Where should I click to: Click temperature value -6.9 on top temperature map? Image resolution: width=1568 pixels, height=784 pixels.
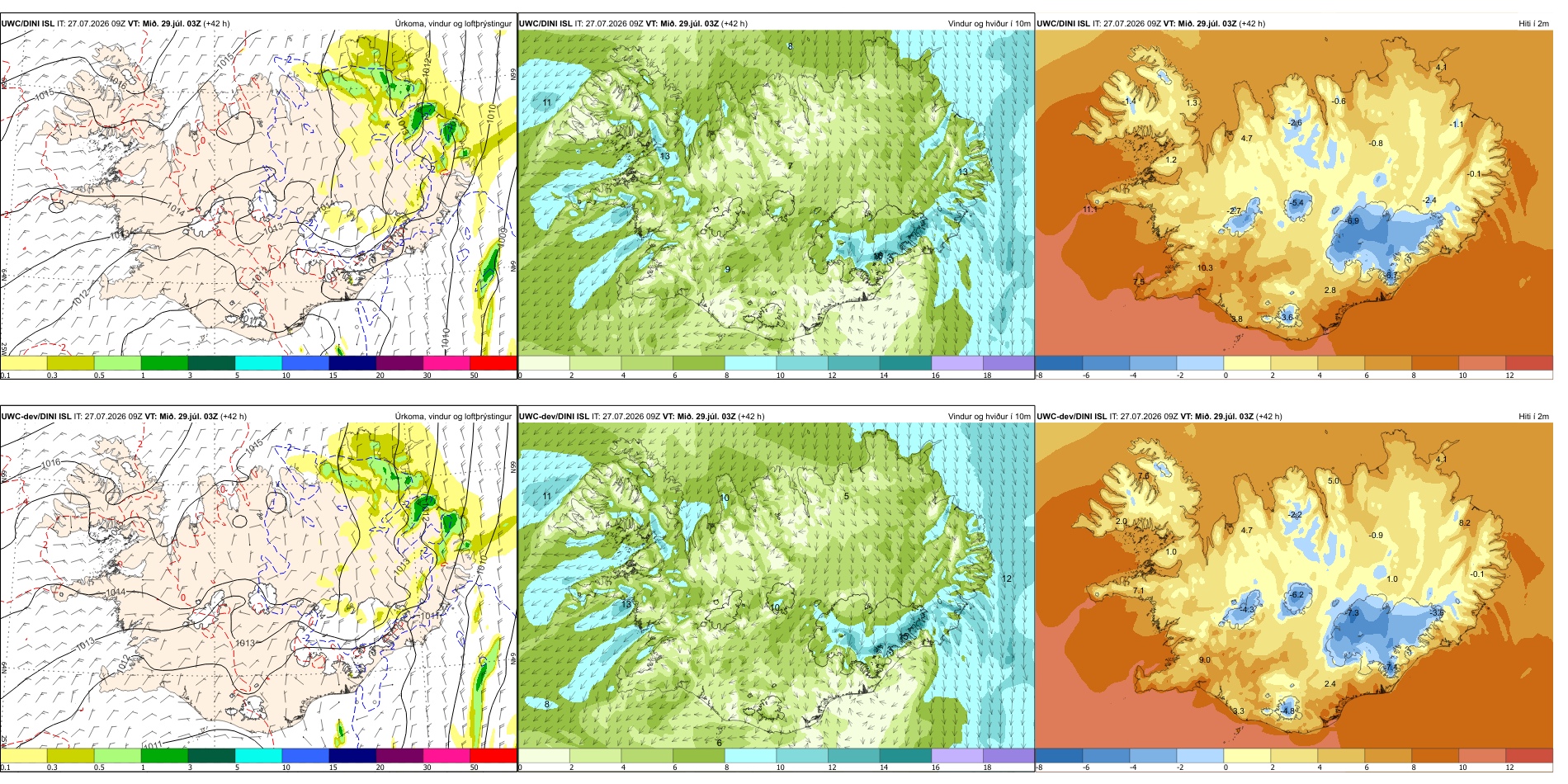click(1352, 221)
